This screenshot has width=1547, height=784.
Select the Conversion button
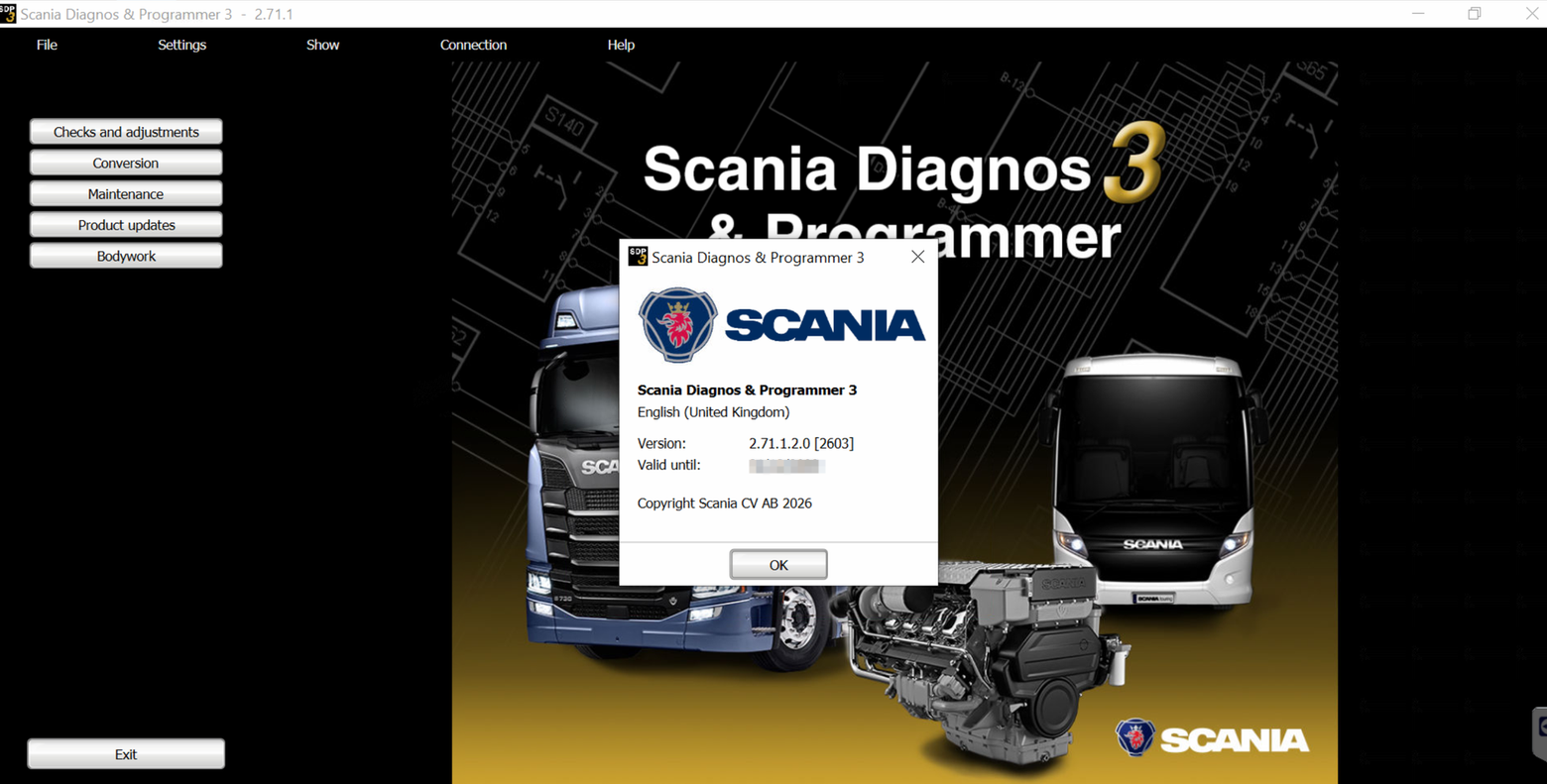click(126, 163)
